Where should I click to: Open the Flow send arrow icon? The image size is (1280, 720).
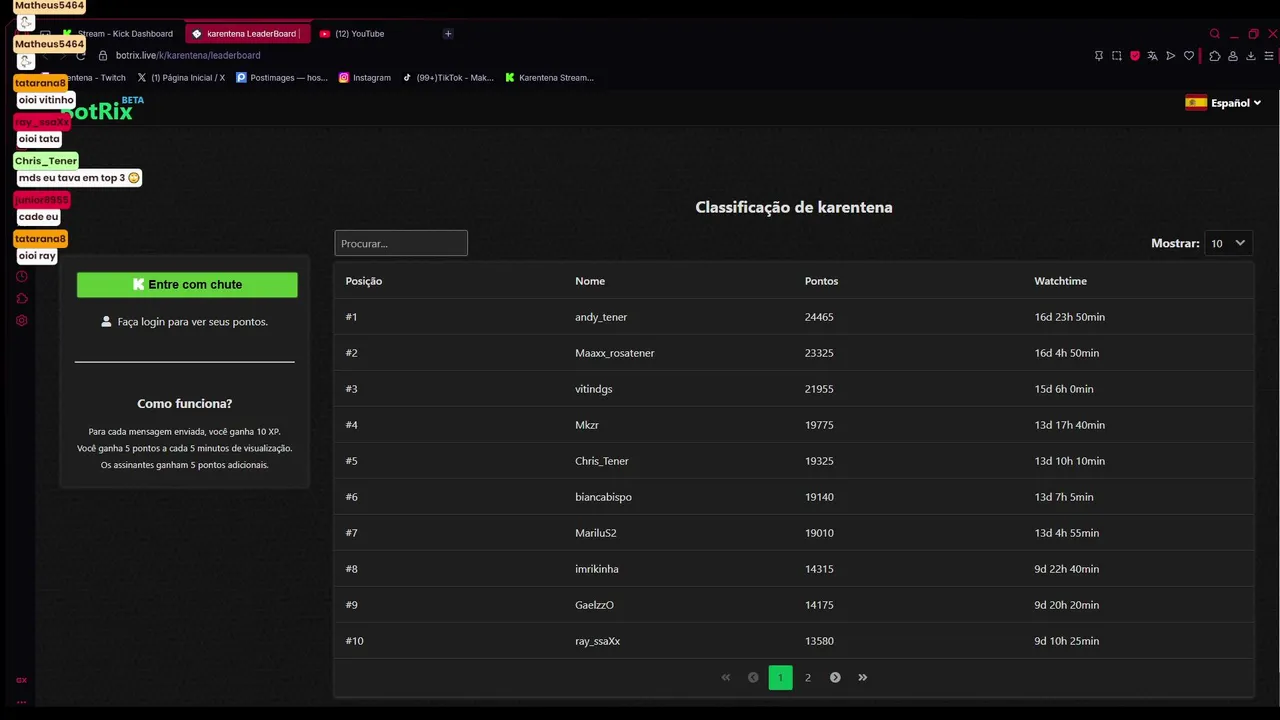(x=1170, y=56)
